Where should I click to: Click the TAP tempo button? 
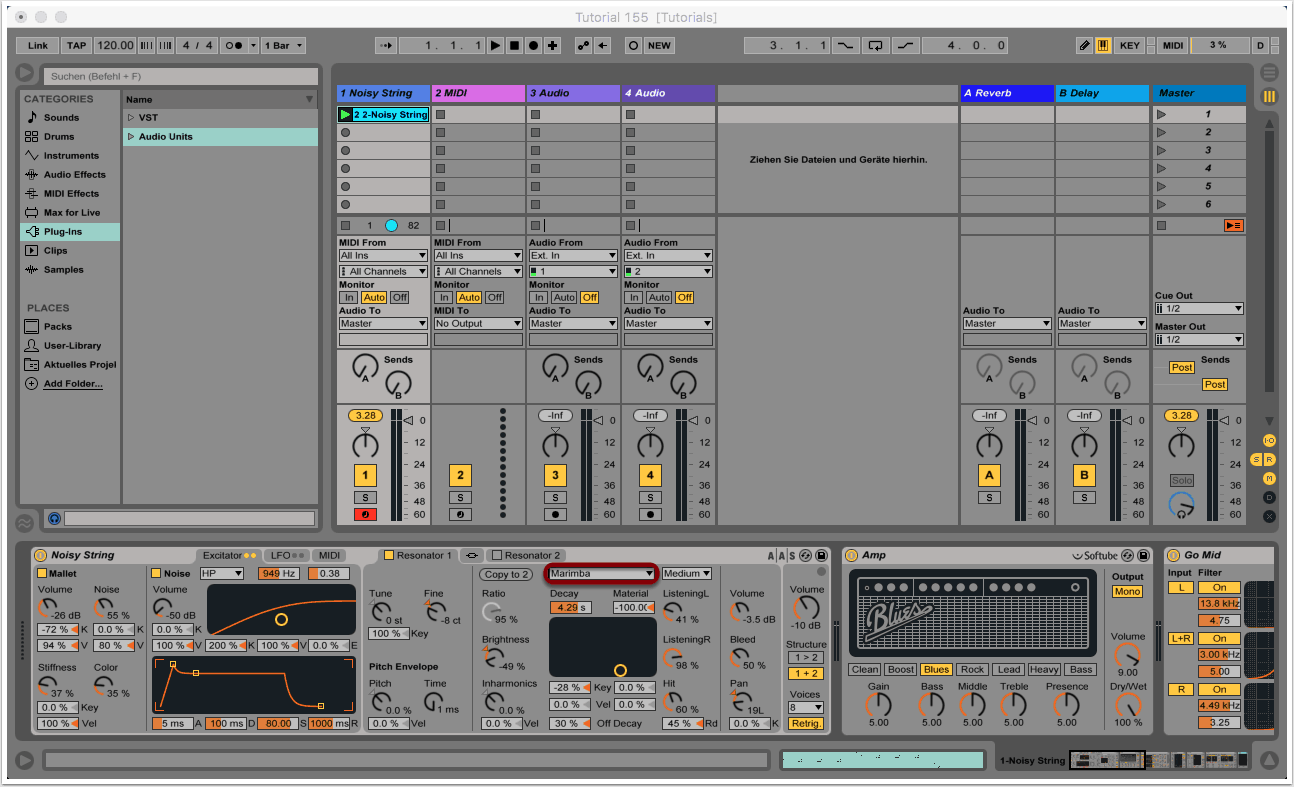(x=77, y=46)
